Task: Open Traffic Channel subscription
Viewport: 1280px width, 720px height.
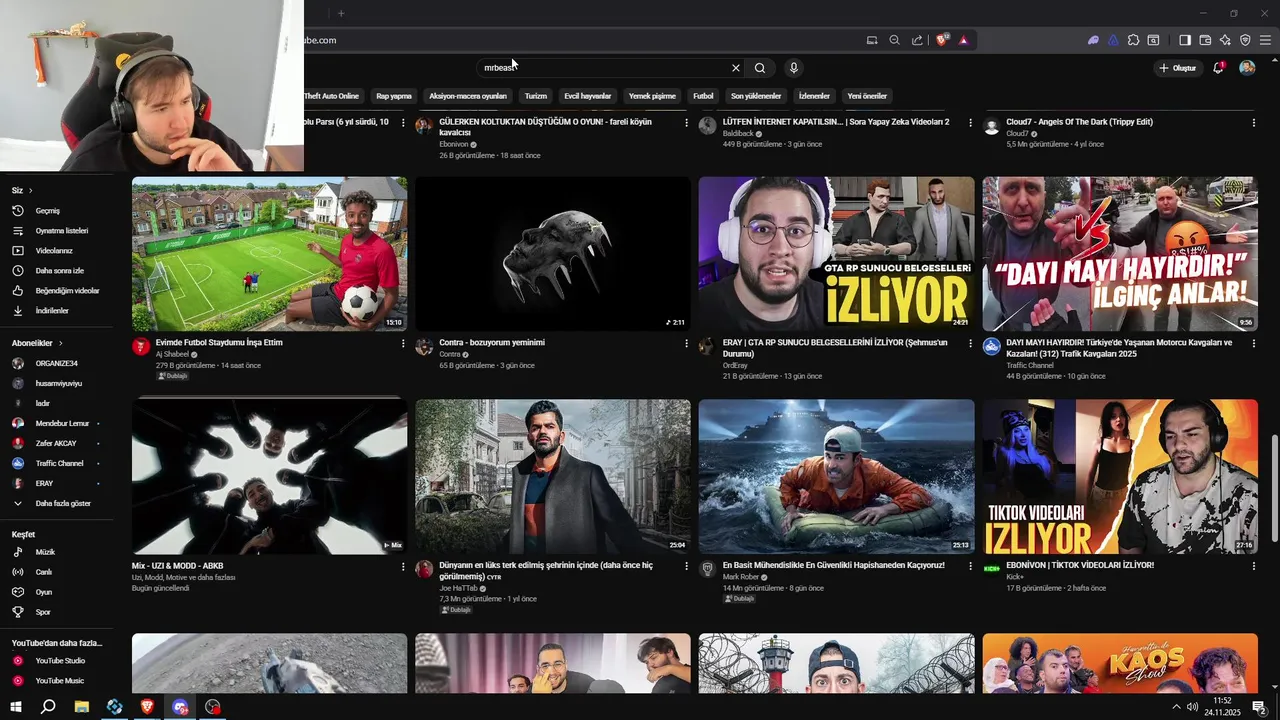Action: 60,463
